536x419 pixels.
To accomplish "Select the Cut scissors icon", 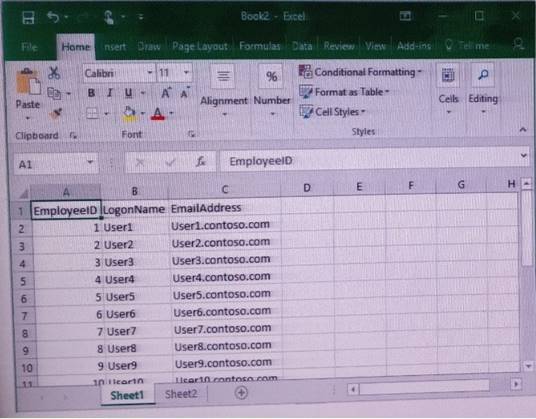I will pos(54,73).
